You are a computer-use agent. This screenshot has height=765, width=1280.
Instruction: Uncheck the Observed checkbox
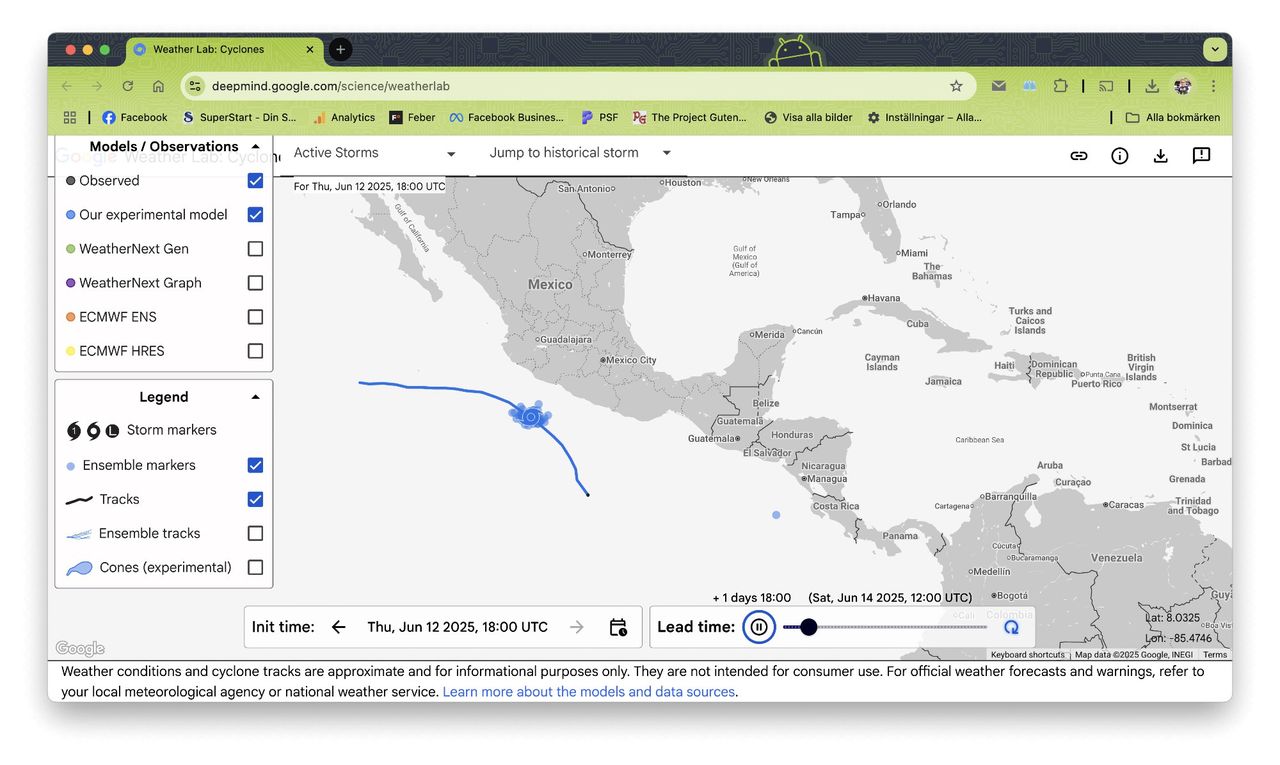[x=255, y=181]
